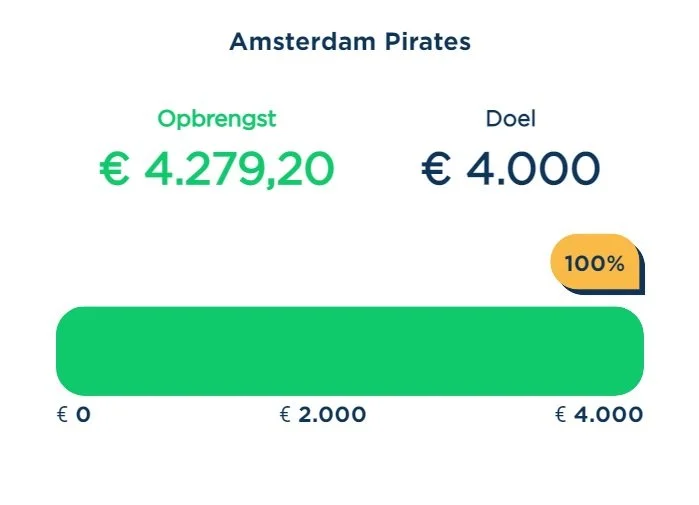
Task: Click the dark euro sign beside goal amount
Action: (x=436, y=168)
